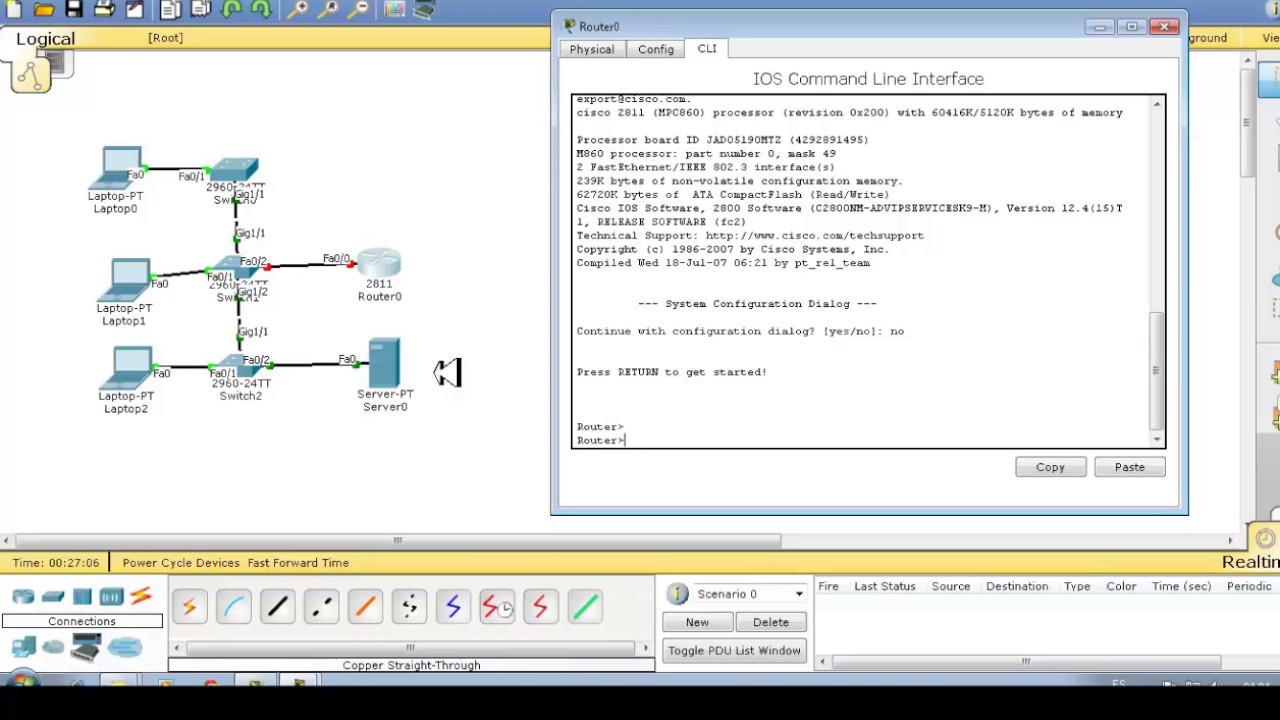Click the CLI vertical scrollbar thumb
Screen dimensions: 1280x720
[1157, 370]
